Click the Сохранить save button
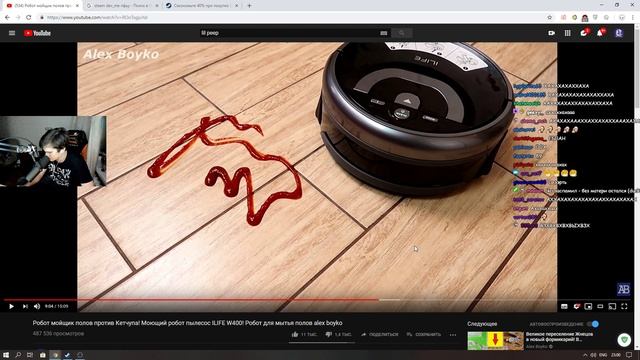This screenshot has height=360, width=640. coord(424,334)
